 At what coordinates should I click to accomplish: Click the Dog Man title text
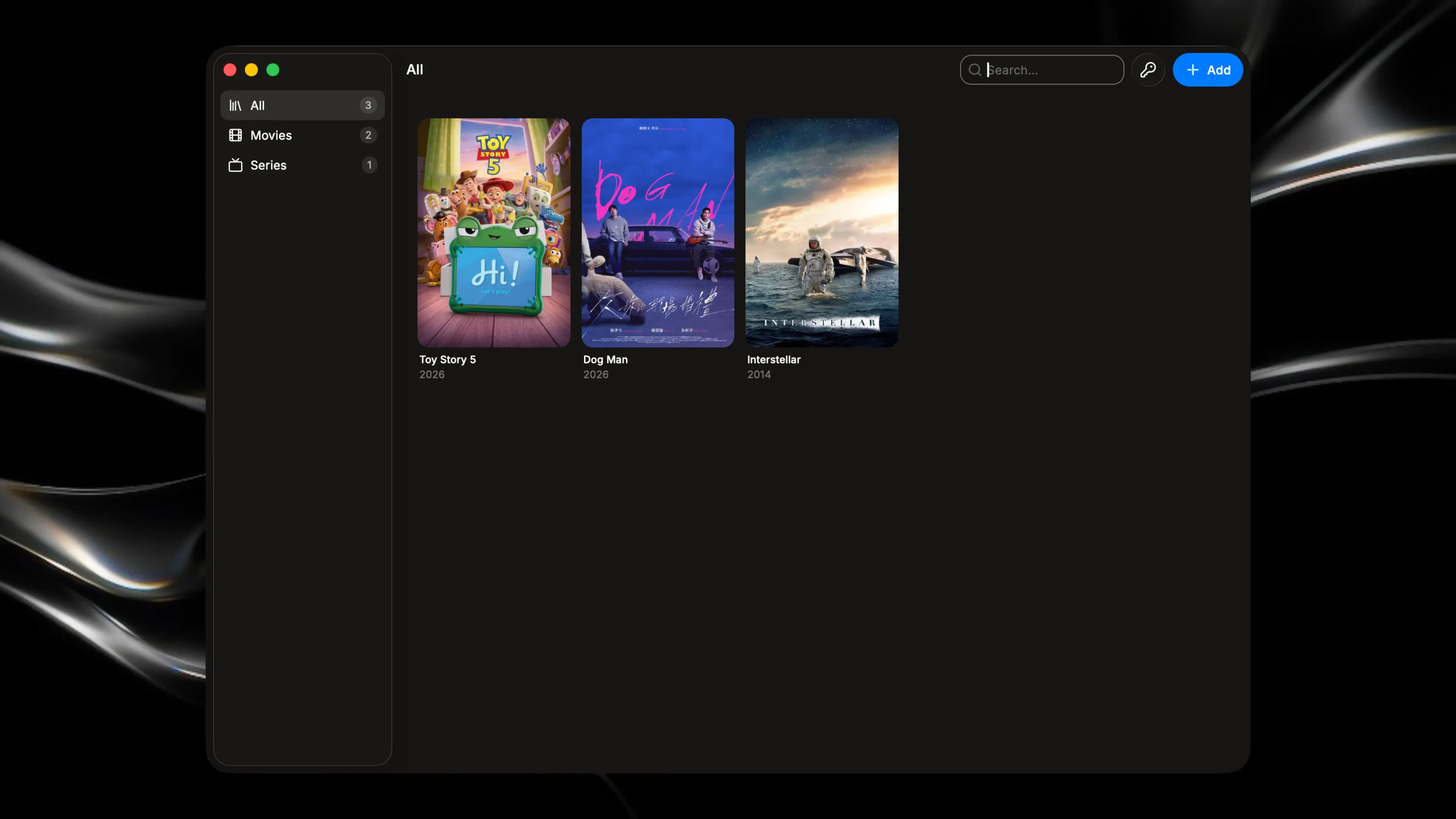click(605, 359)
